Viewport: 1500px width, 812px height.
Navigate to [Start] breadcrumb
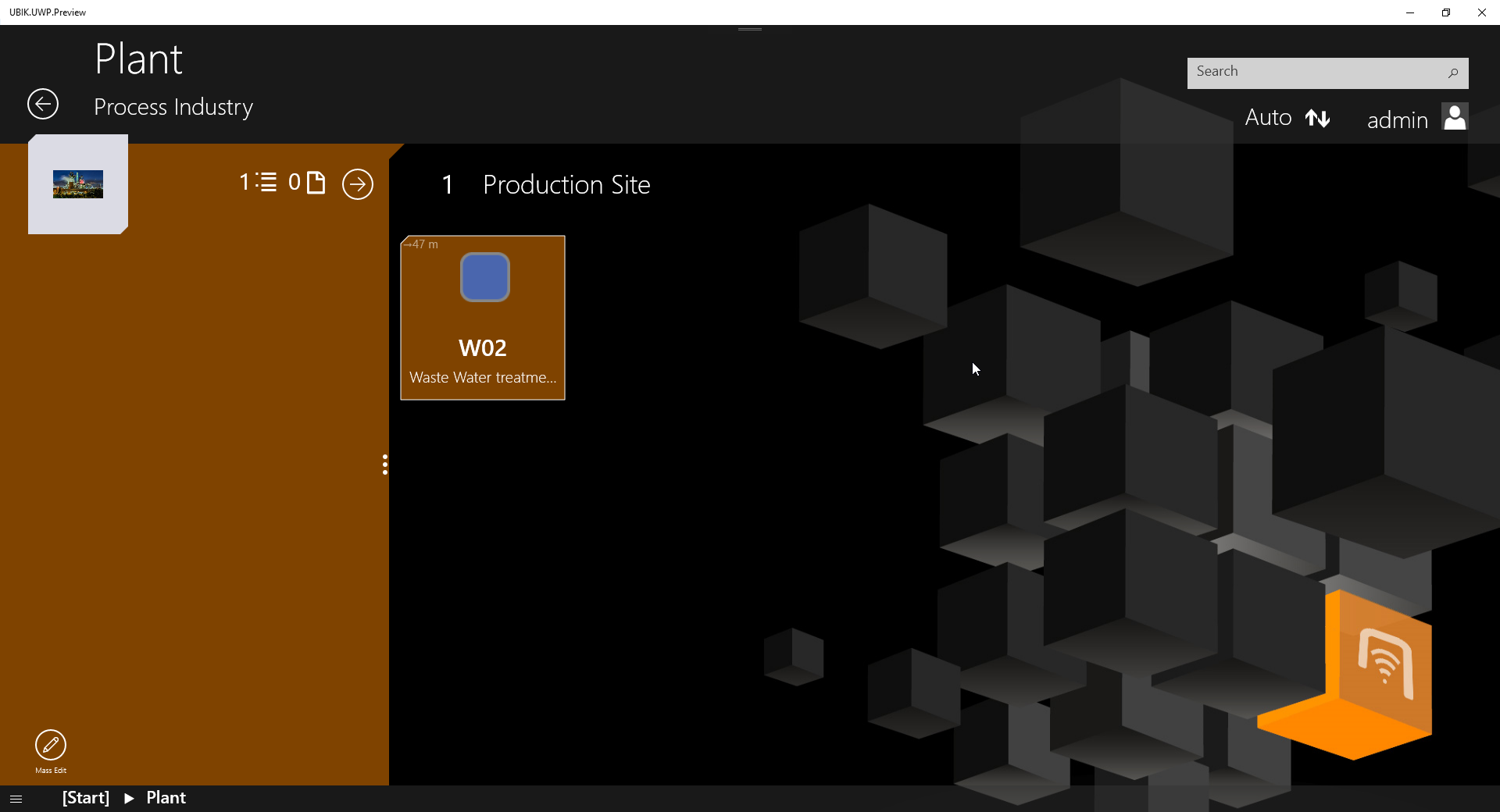tap(86, 798)
